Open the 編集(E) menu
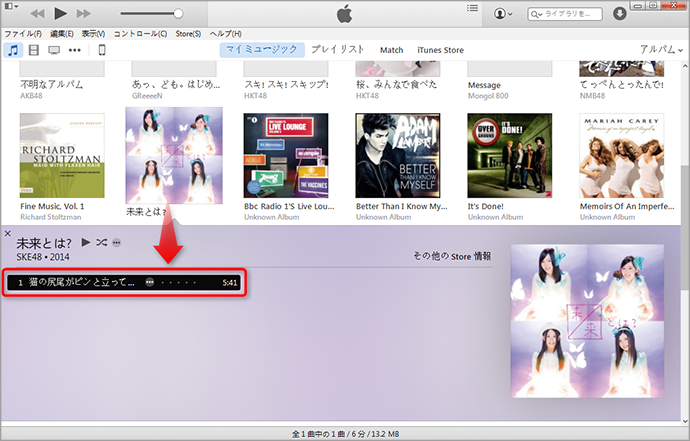690x441 pixels. 62,34
